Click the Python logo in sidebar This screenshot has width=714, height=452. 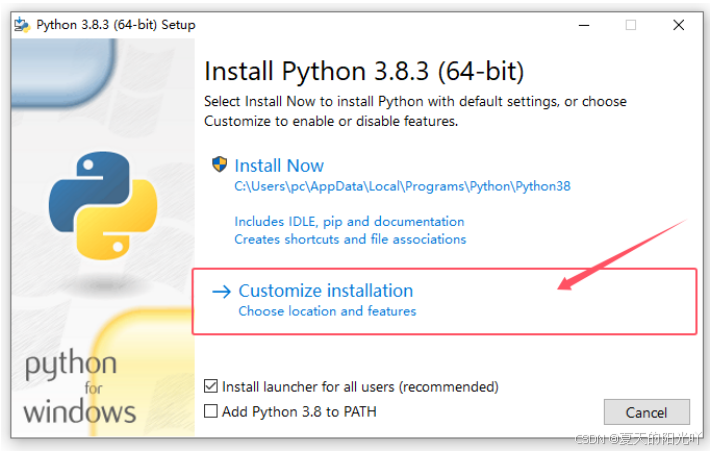coord(103,206)
